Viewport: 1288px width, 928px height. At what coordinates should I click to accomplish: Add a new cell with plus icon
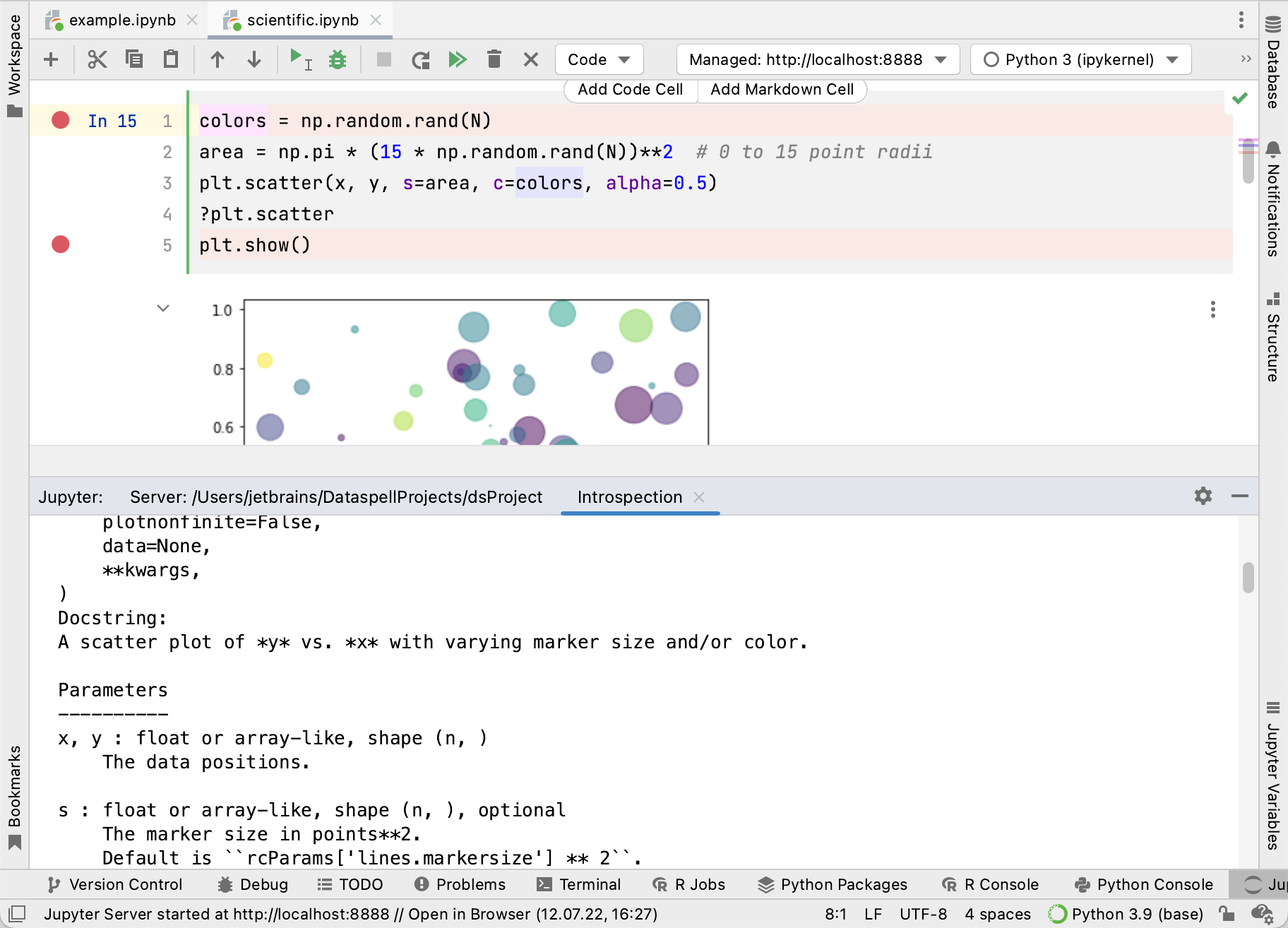coord(51,59)
